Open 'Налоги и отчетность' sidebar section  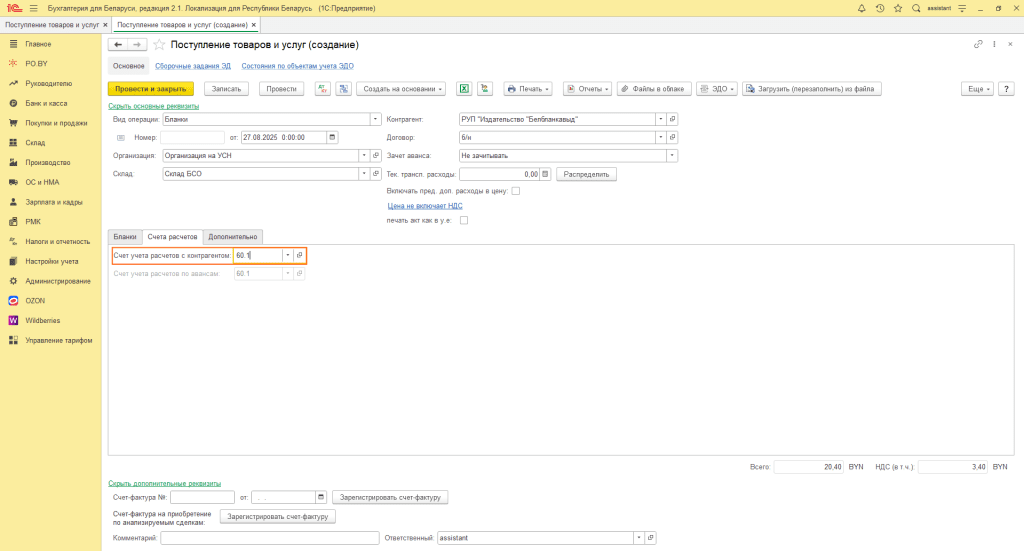[x=57, y=242]
